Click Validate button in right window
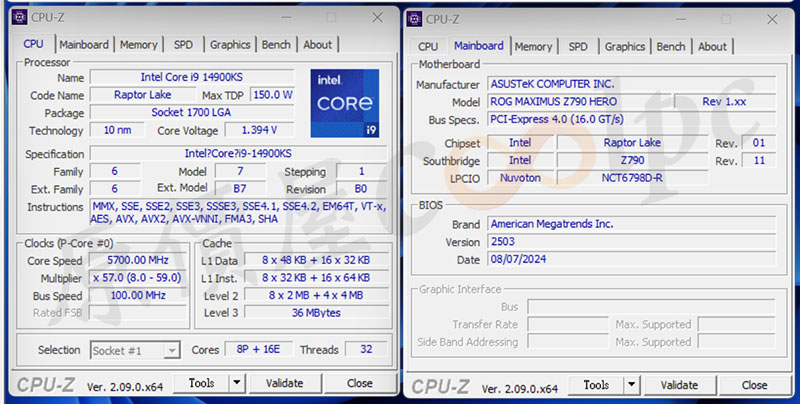 tap(679, 385)
